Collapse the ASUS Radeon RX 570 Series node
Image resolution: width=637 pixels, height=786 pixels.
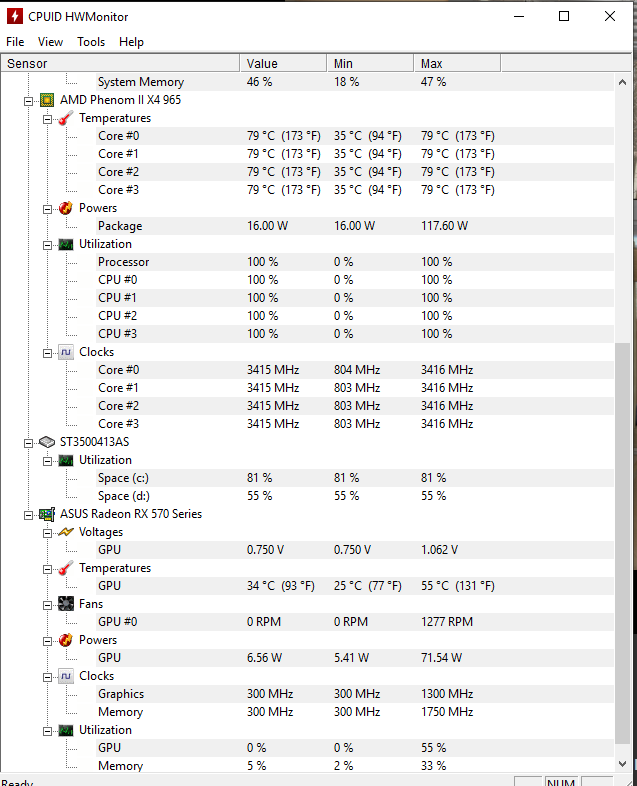[x=28, y=514]
